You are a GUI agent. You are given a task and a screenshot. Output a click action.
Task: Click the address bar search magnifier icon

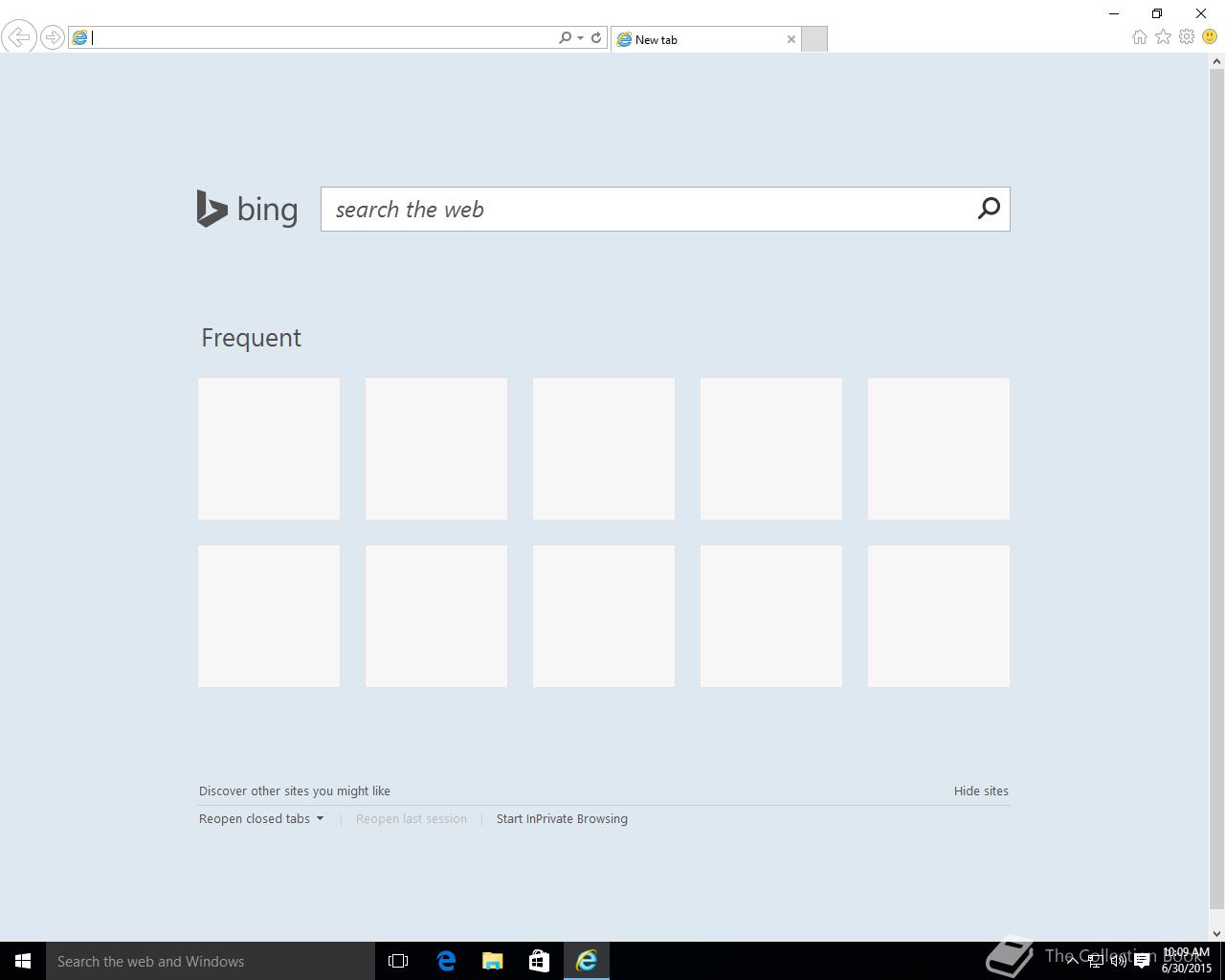[565, 37]
